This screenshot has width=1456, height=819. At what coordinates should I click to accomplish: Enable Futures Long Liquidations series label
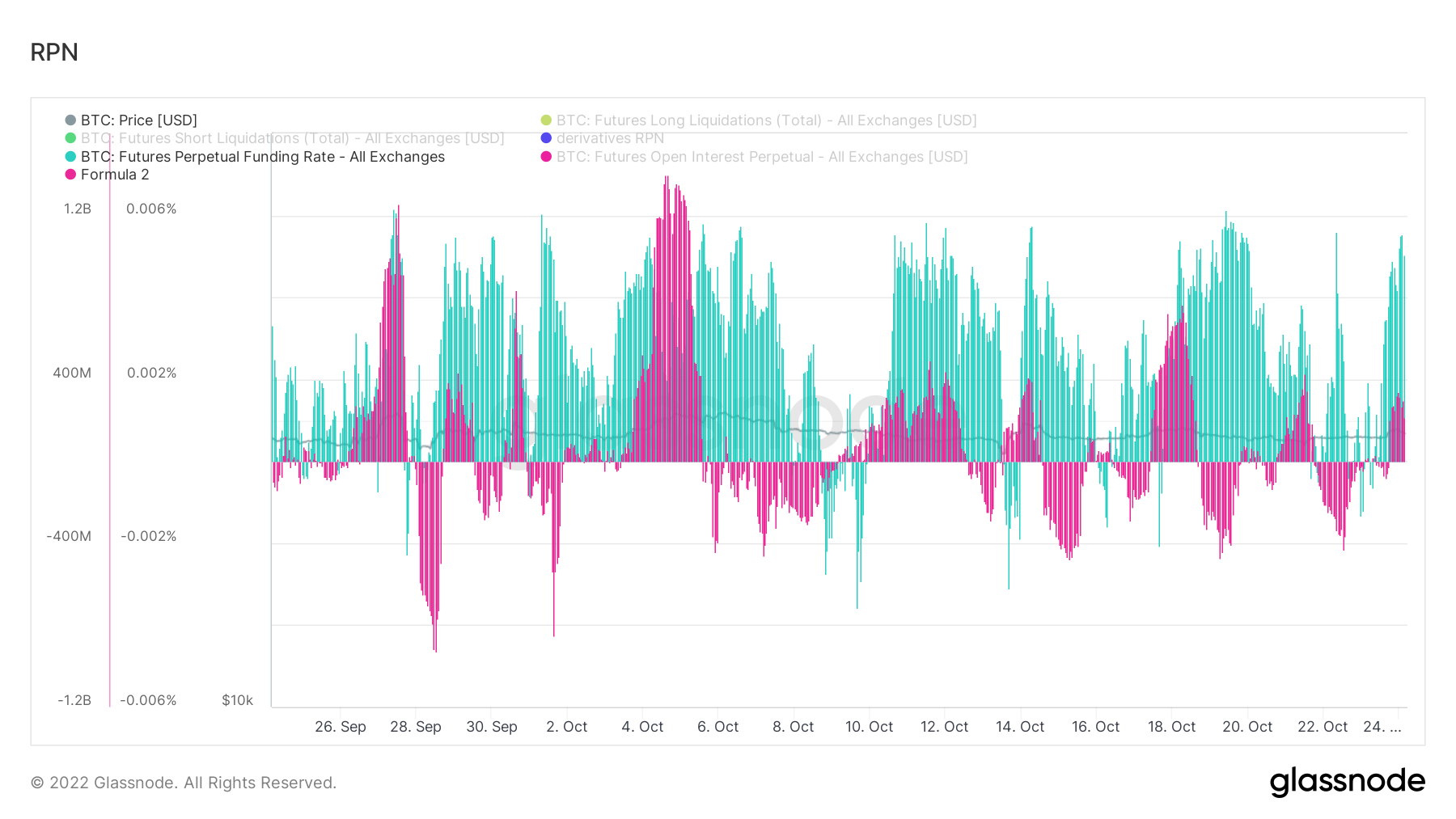click(766, 120)
